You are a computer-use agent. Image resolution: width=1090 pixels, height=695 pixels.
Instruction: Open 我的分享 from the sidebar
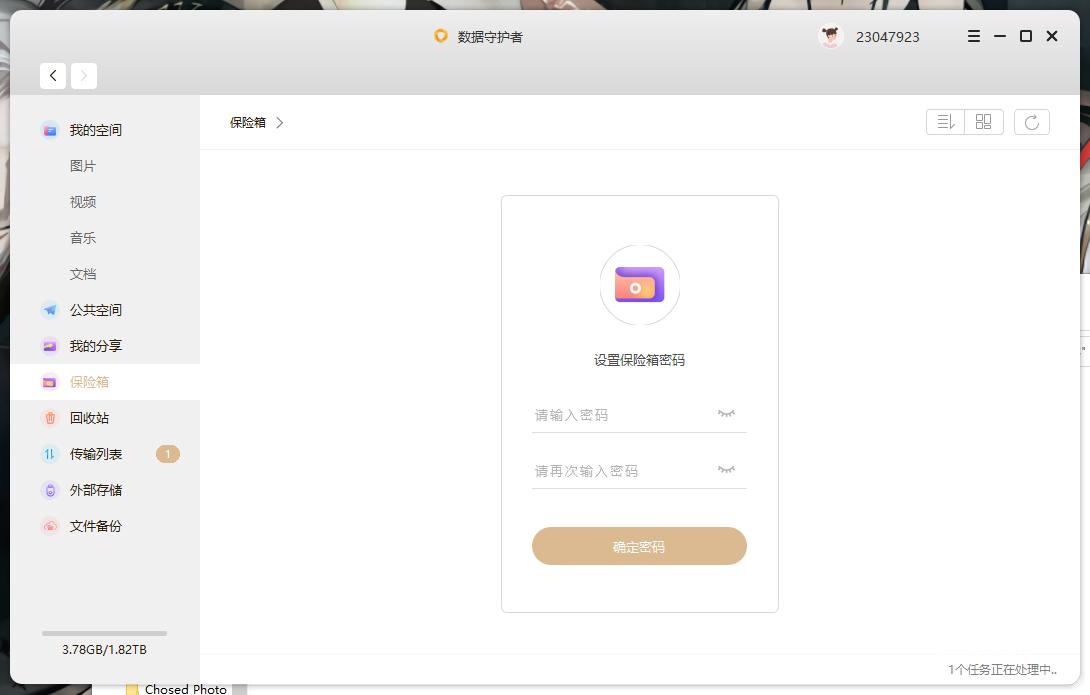pyautogui.click(x=95, y=345)
